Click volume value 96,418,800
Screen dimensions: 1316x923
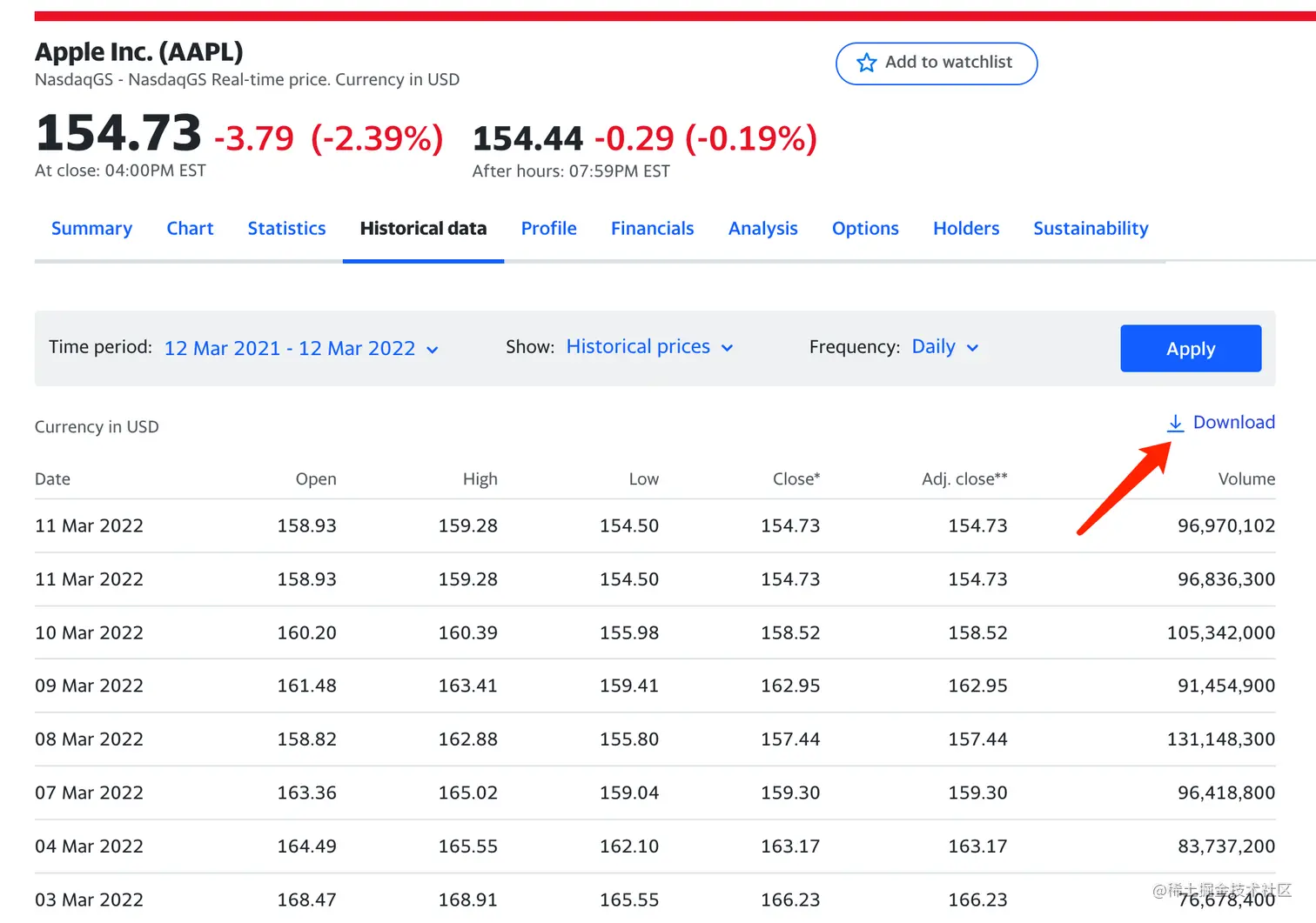pyautogui.click(x=1225, y=793)
